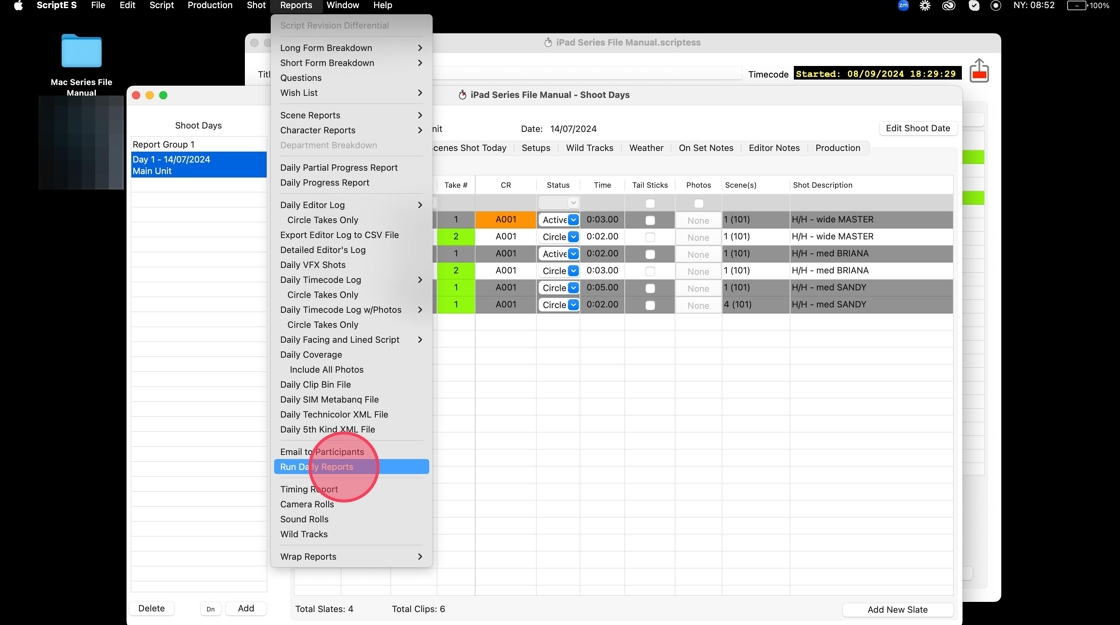Toggle Tail Sticks for 0:02.00 med BRIANA row
Viewport: 1120px width, 625px height.
[650, 254]
